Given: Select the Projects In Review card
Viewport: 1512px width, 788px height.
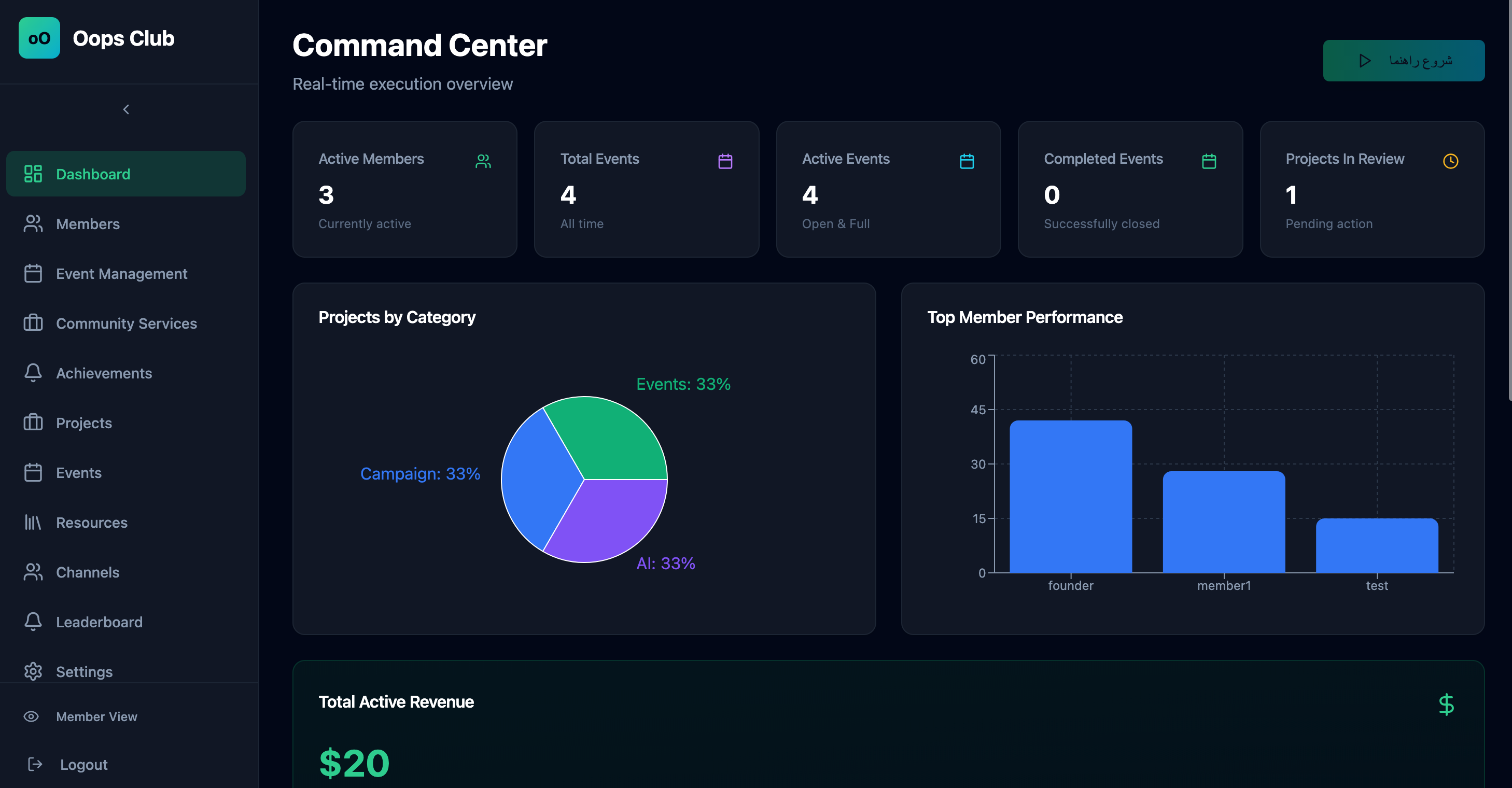Looking at the screenshot, I should click(1371, 189).
